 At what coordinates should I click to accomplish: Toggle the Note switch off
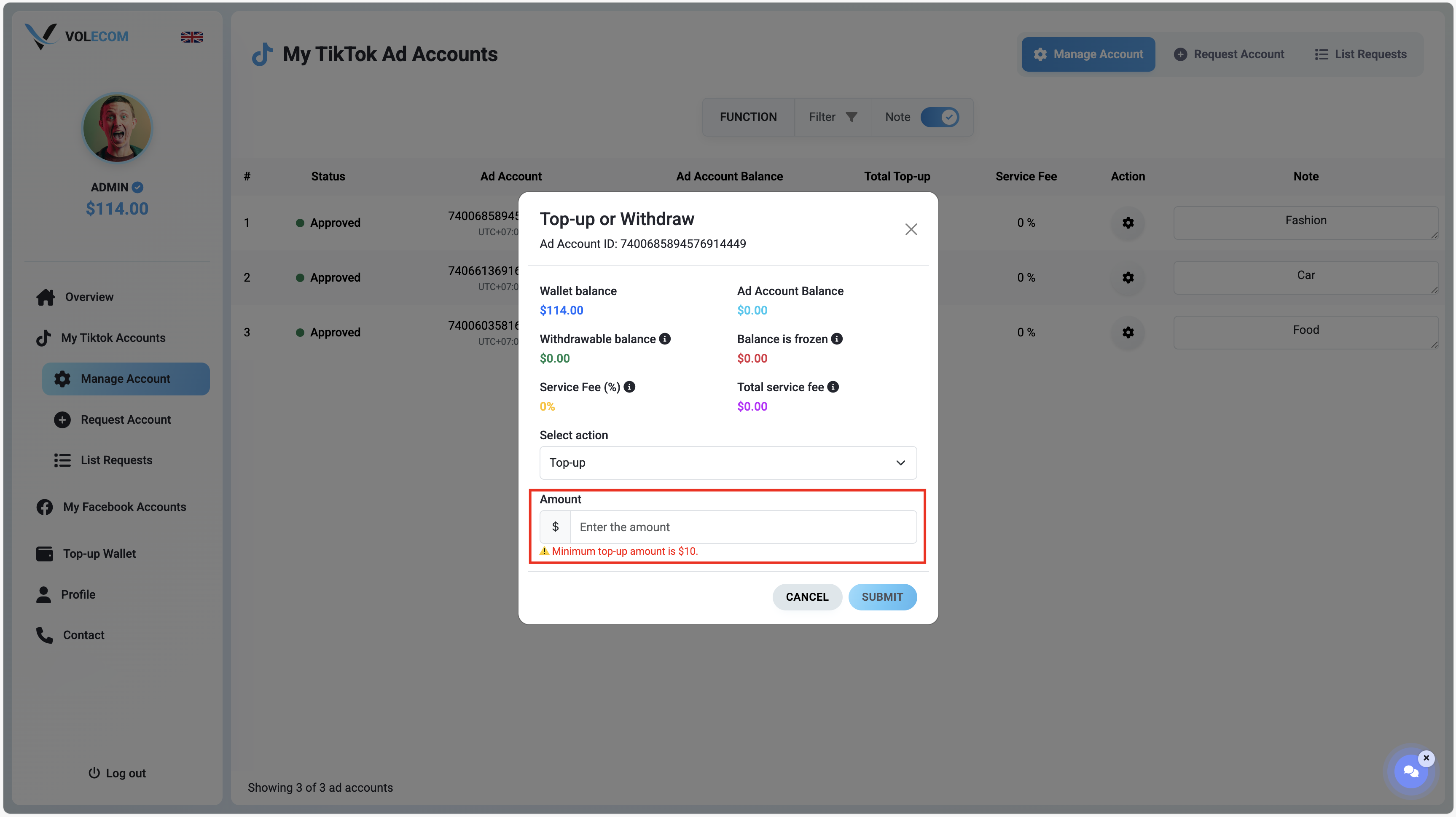pyautogui.click(x=939, y=117)
